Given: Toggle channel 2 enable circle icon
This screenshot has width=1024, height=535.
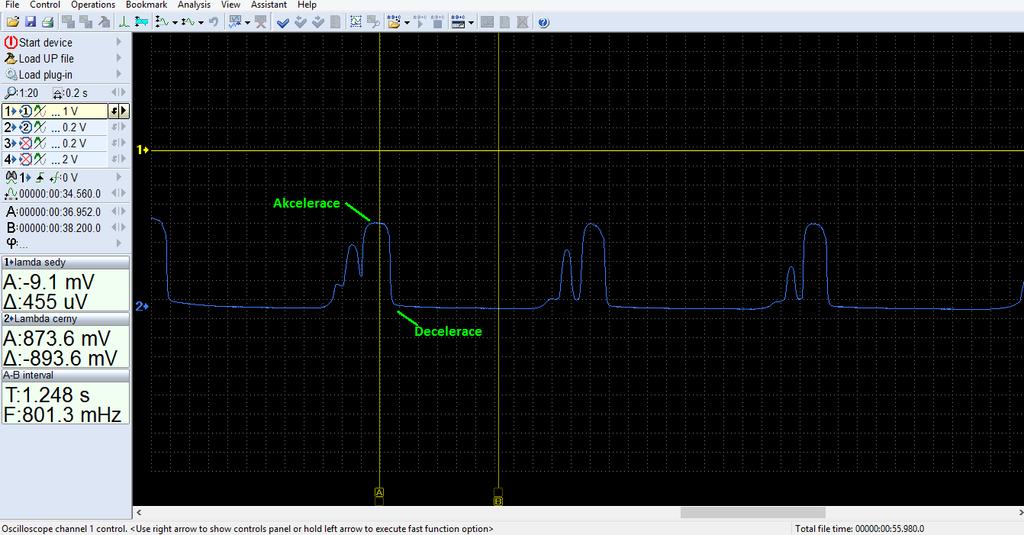Looking at the screenshot, I should click(x=25, y=127).
